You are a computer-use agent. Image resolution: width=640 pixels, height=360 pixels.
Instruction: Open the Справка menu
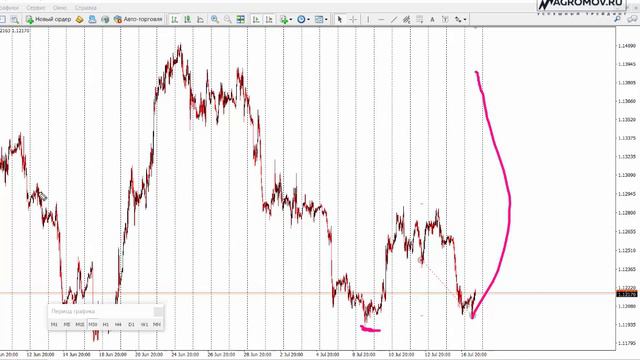(86, 8)
